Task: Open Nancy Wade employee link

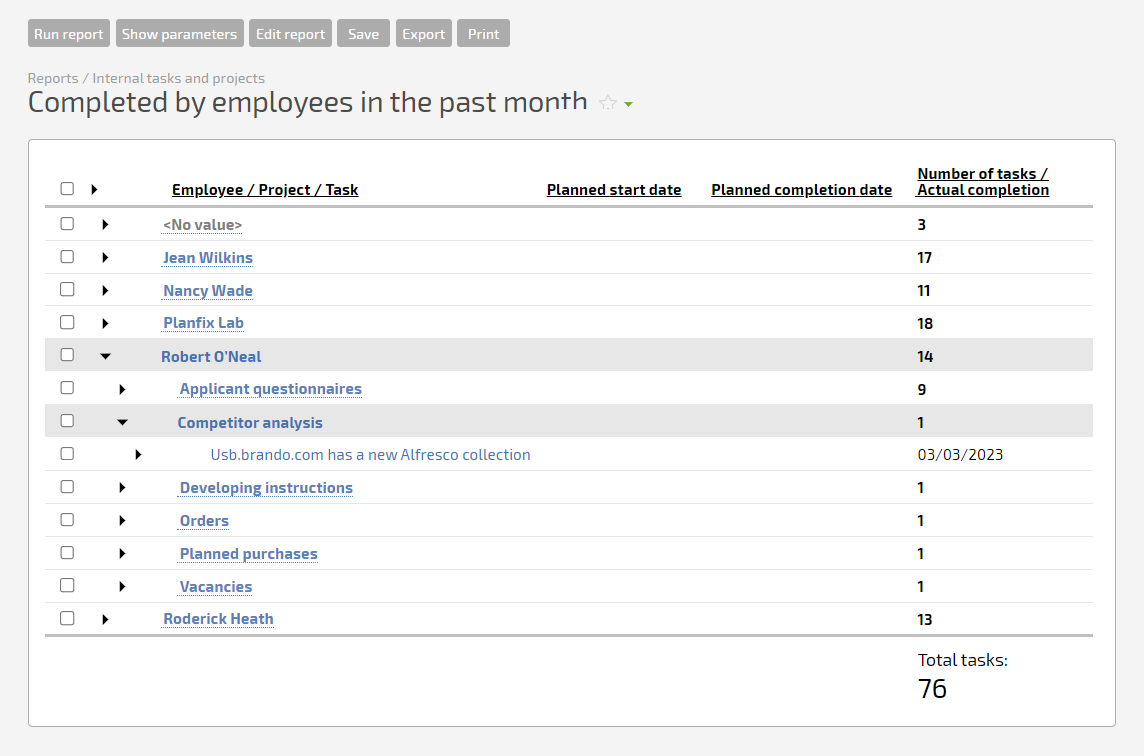Action: 208,290
